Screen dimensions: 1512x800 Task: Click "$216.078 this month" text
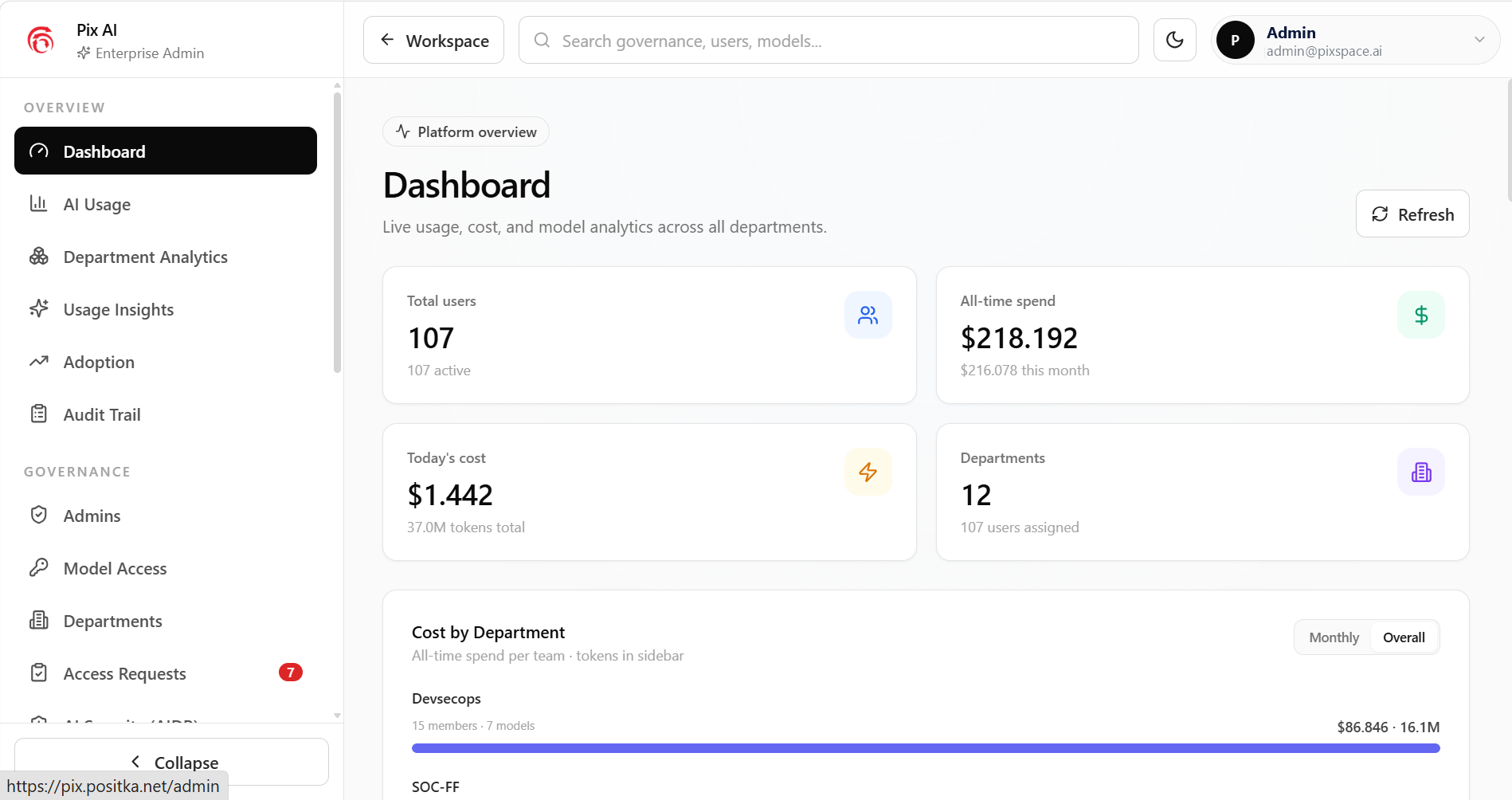point(1024,370)
